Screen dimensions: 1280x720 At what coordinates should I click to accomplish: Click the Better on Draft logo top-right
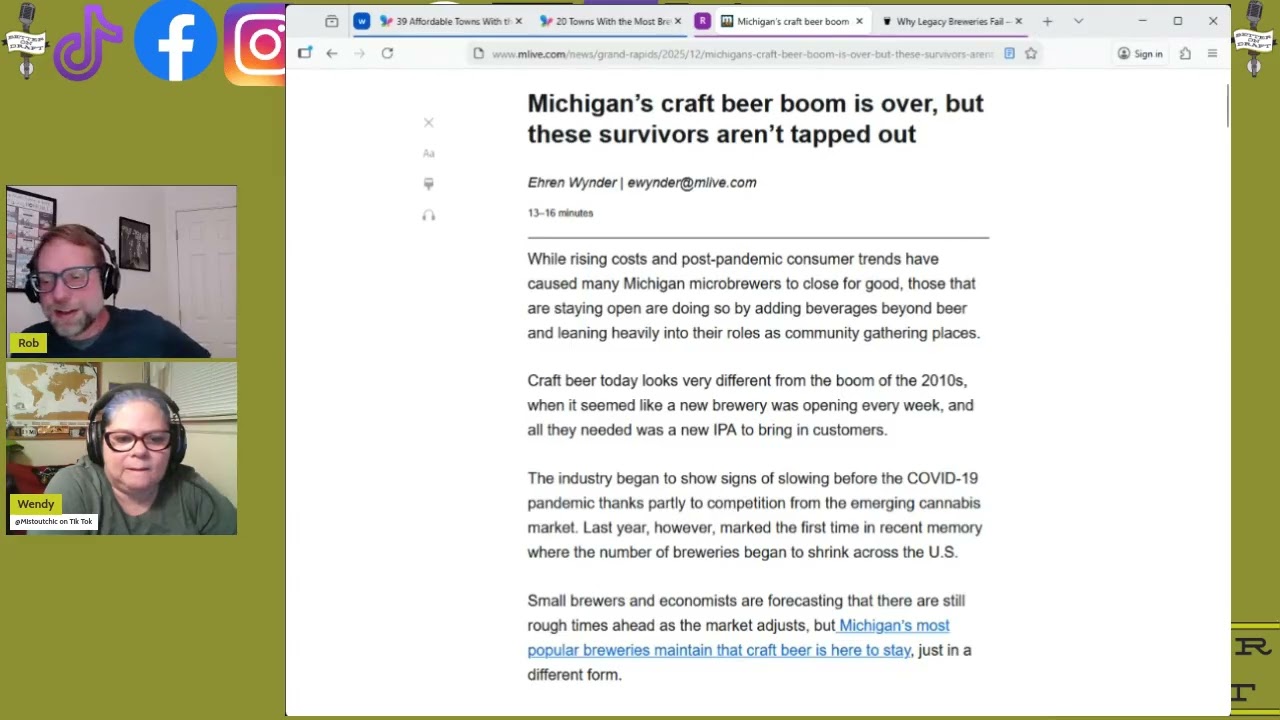coord(1254,40)
